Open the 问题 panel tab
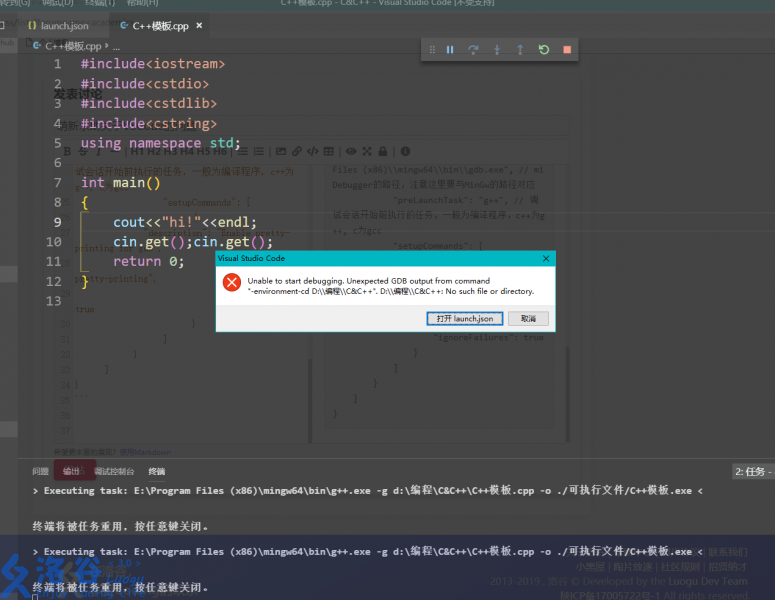 pos(40,471)
